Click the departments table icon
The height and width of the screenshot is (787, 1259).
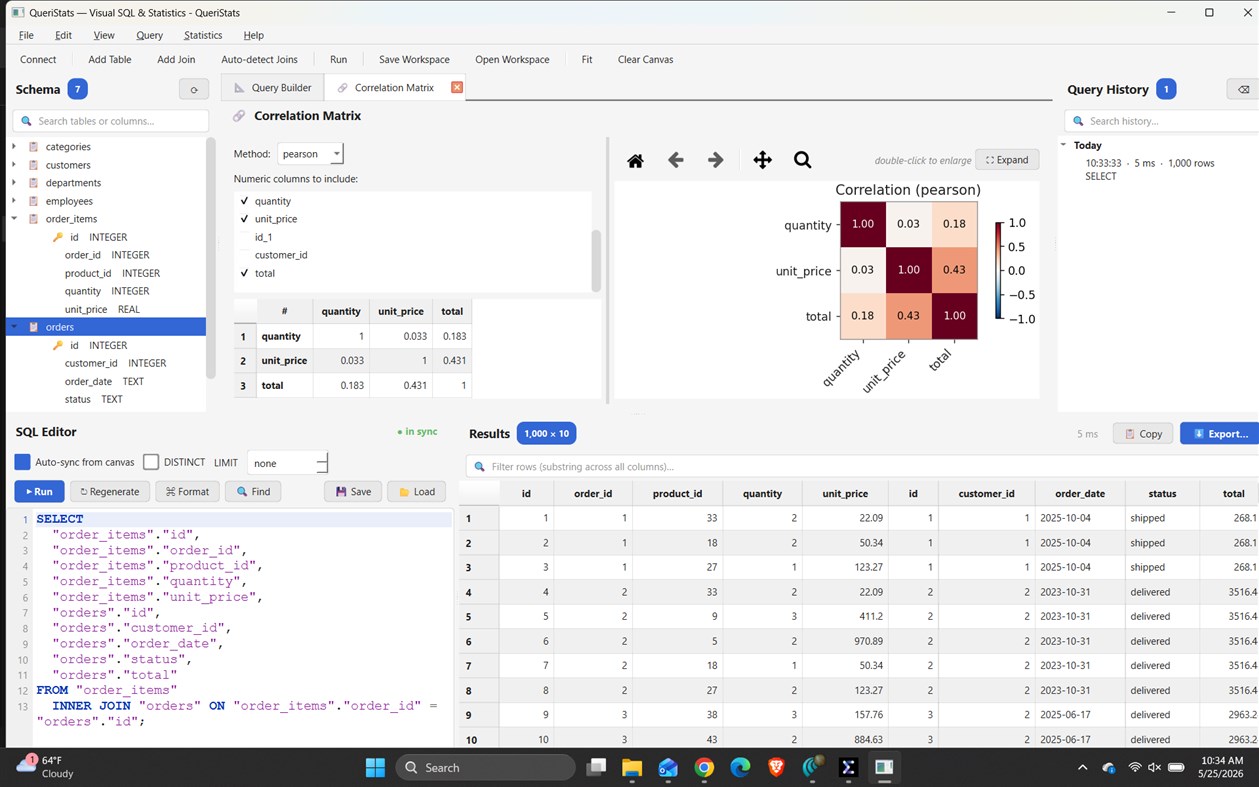34,183
